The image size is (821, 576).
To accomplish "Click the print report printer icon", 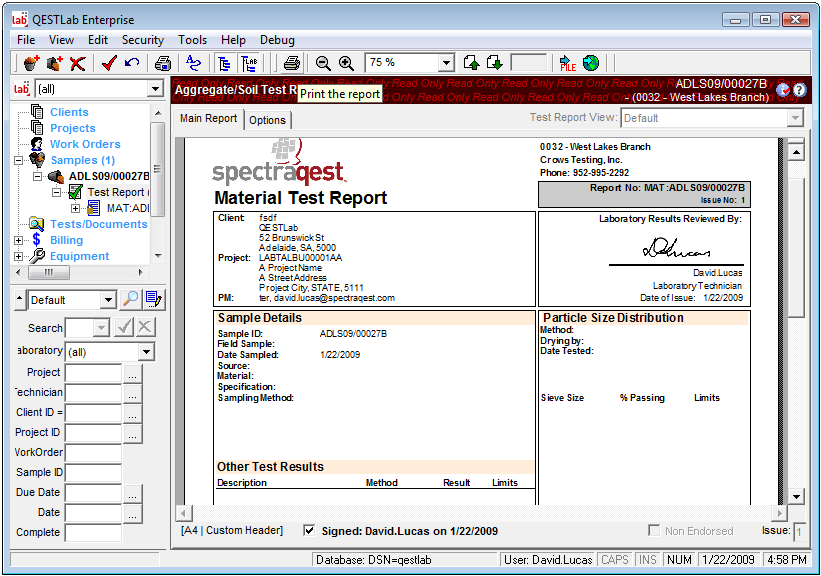I will pyautogui.click(x=291, y=63).
